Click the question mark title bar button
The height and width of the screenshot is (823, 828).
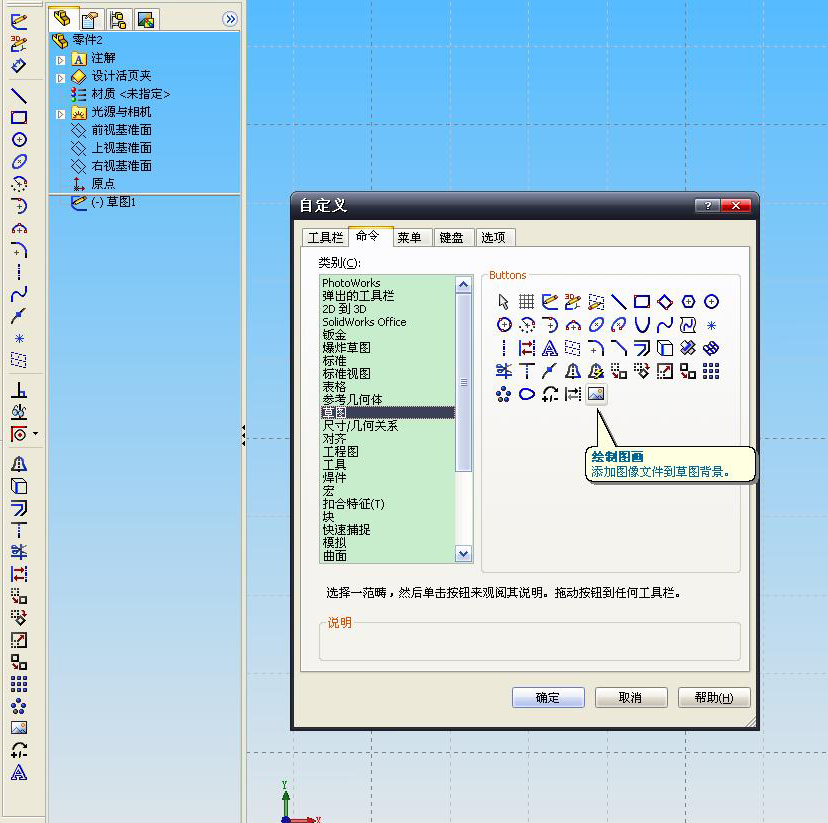point(708,205)
